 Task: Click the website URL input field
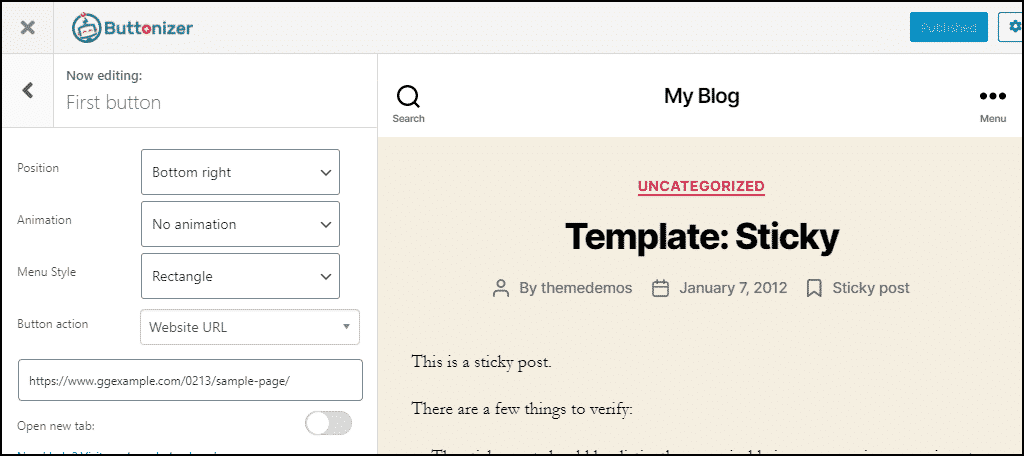190,381
